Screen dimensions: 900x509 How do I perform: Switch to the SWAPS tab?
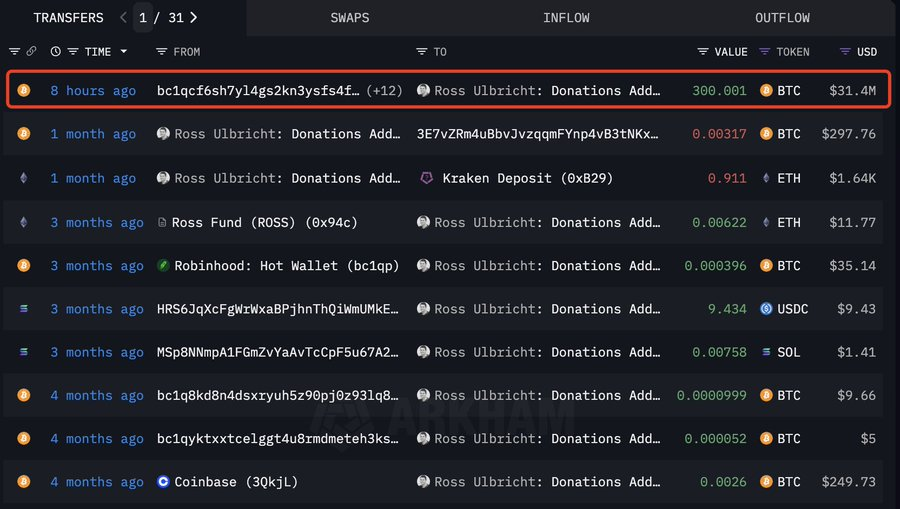click(x=350, y=18)
